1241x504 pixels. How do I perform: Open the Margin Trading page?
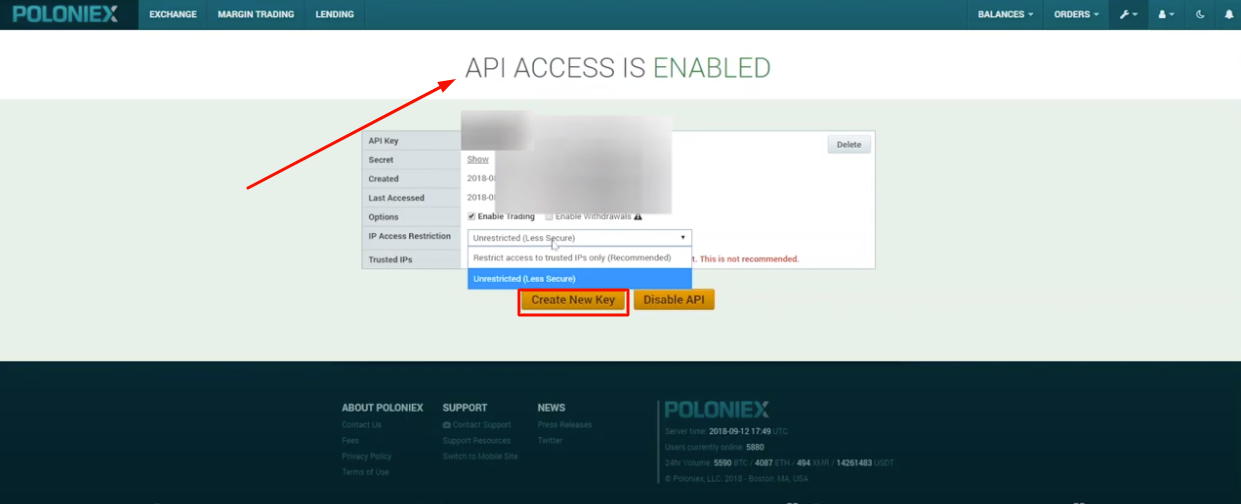coord(256,14)
